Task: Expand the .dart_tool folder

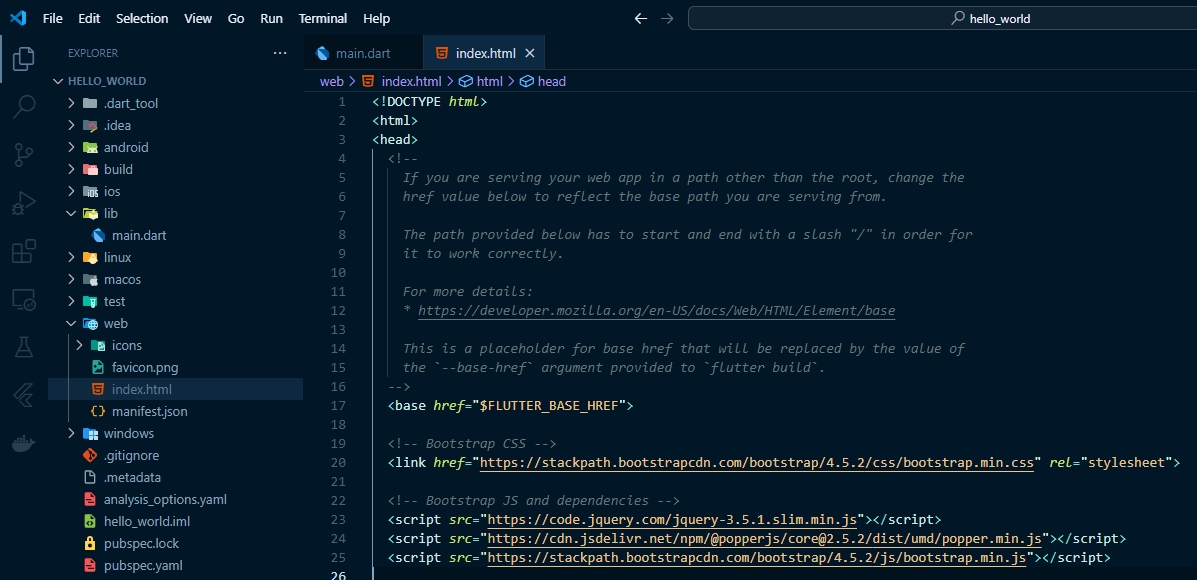Action: click(71, 103)
